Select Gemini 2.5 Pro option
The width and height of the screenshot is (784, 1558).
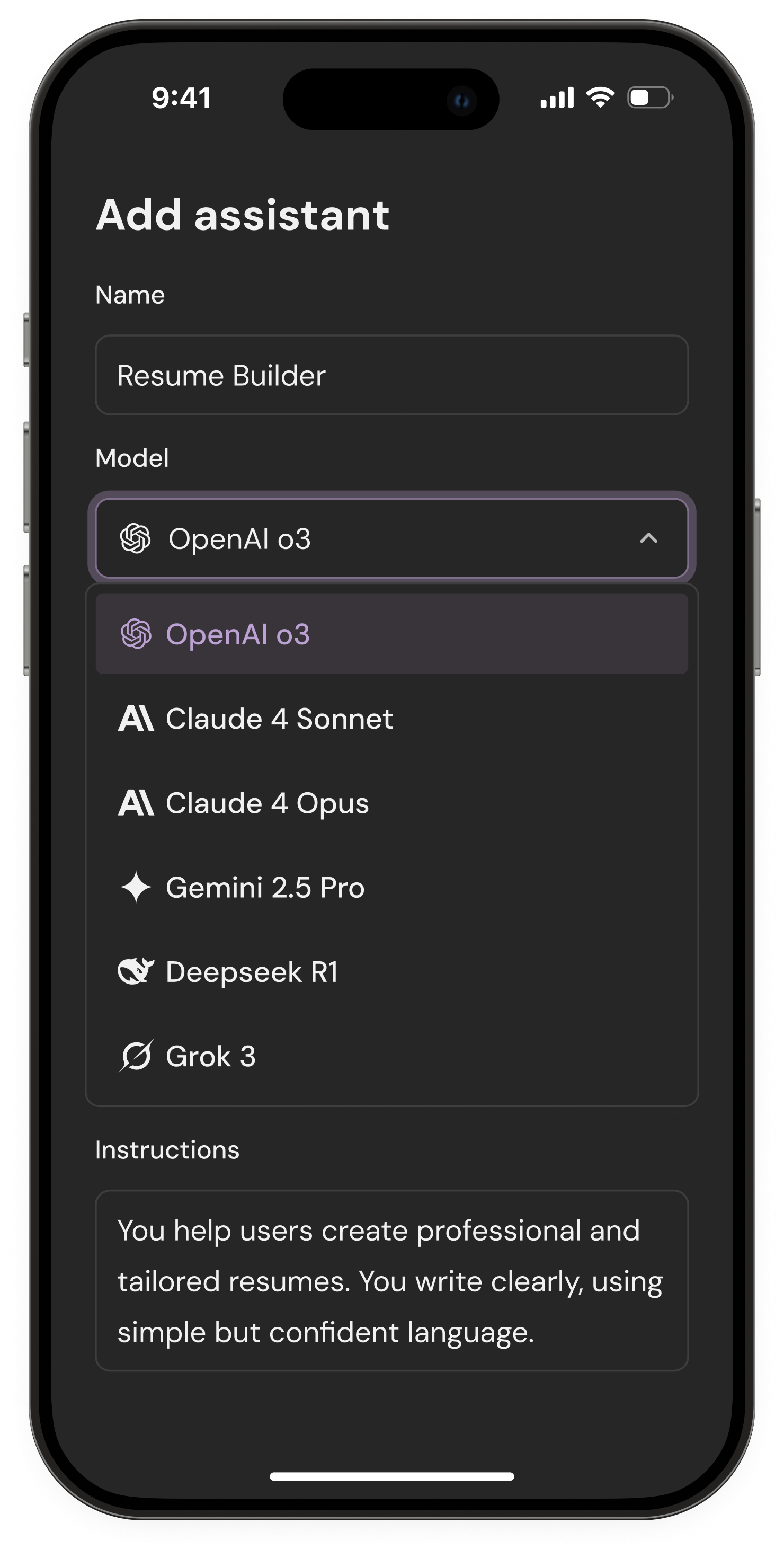391,887
